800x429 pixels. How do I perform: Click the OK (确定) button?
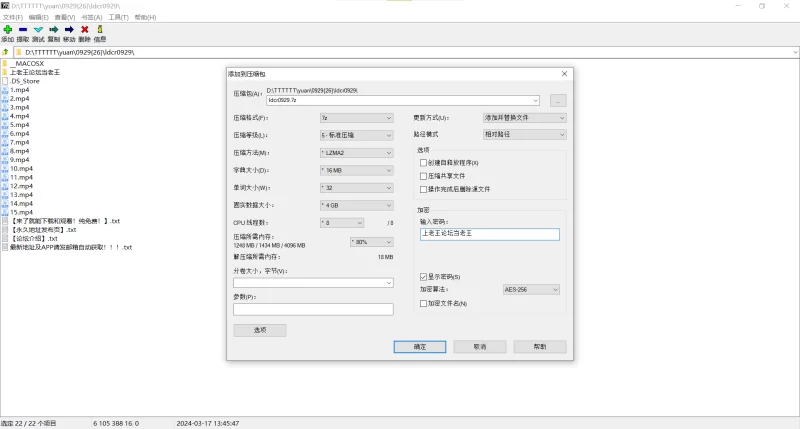pyautogui.click(x=420, y=346)
